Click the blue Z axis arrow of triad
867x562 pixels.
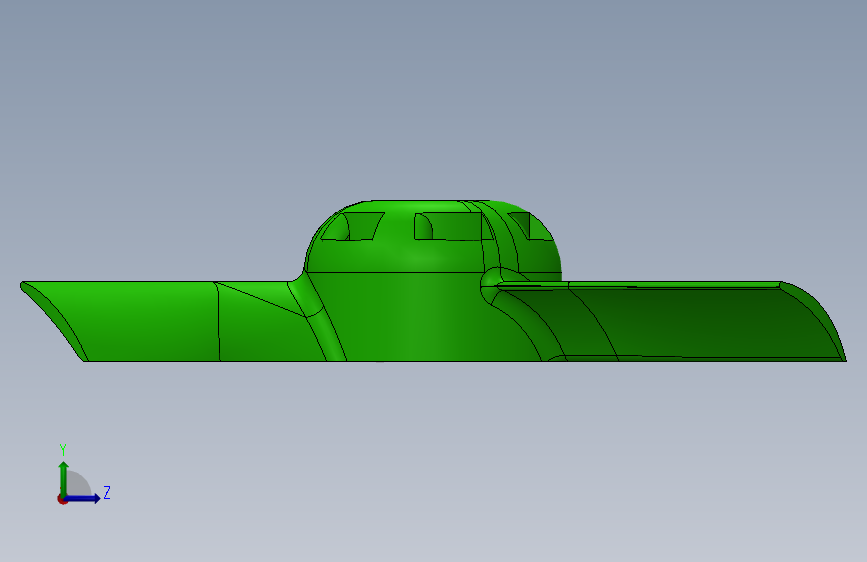point(83,498)
